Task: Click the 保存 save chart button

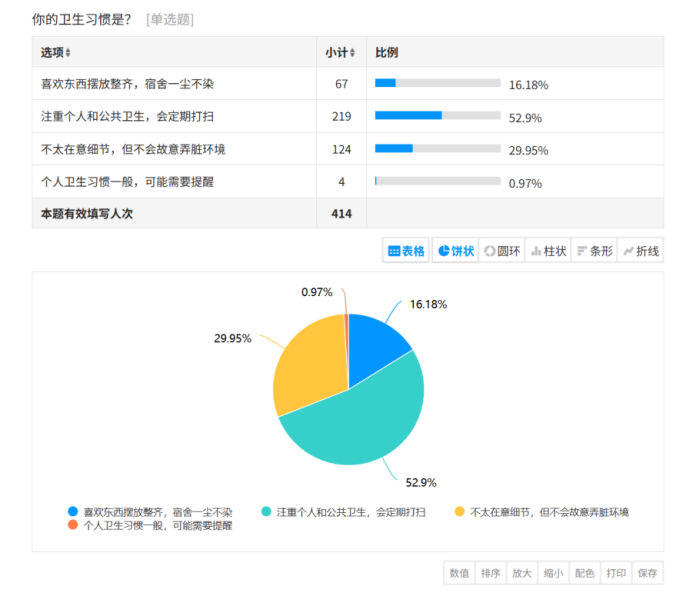Action: point(648,573)
